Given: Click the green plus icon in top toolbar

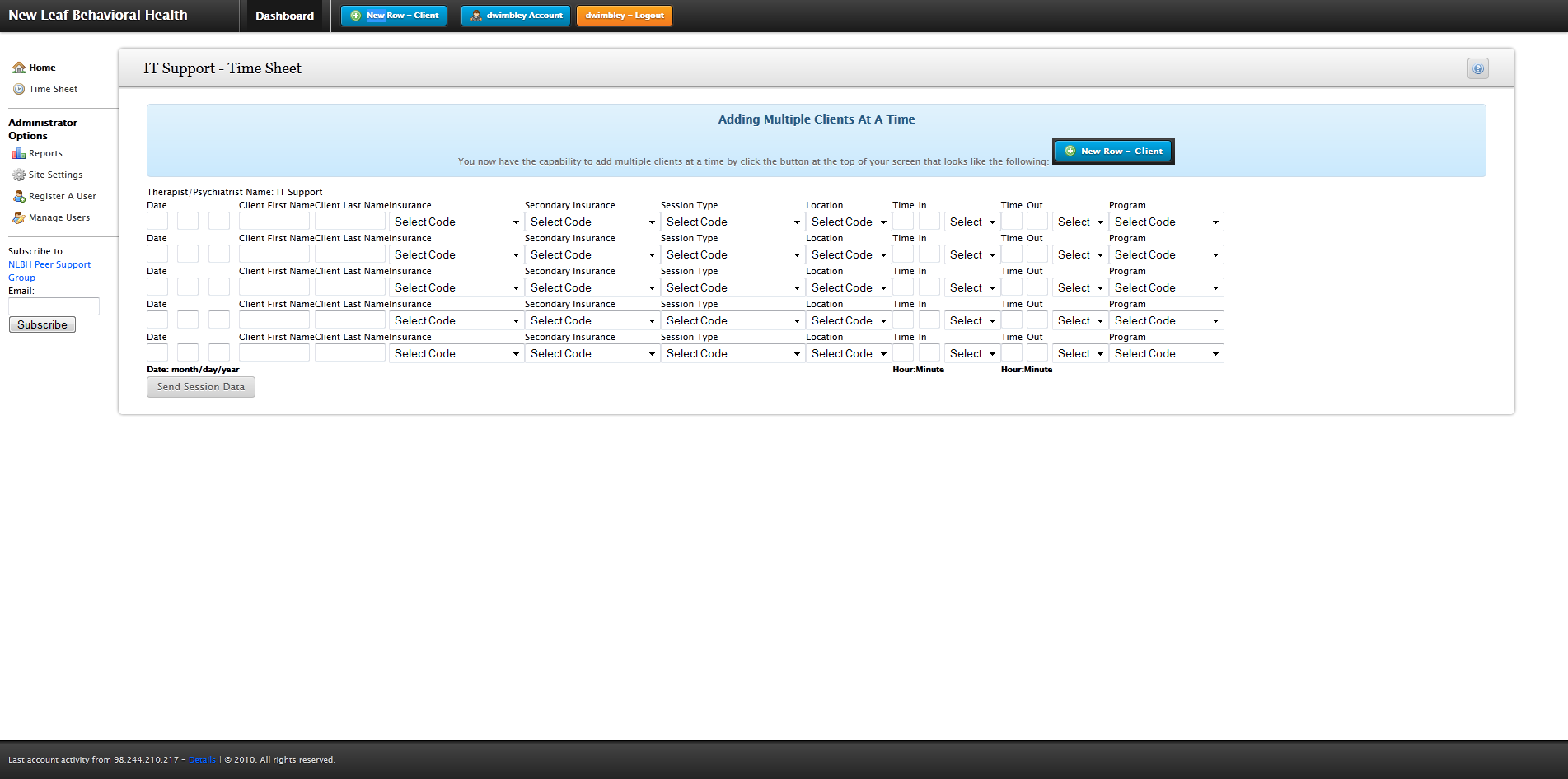Looking at the screenshot, I should click(x=356, y=16).
